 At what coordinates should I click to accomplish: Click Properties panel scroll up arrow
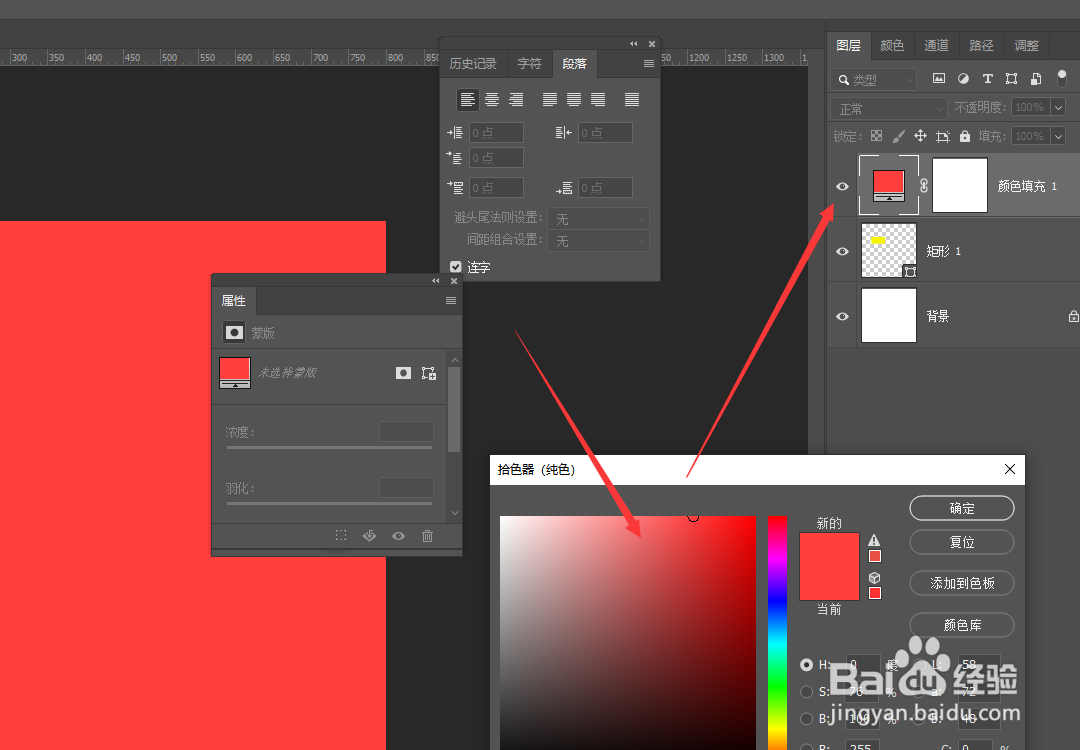coord(455,360)
